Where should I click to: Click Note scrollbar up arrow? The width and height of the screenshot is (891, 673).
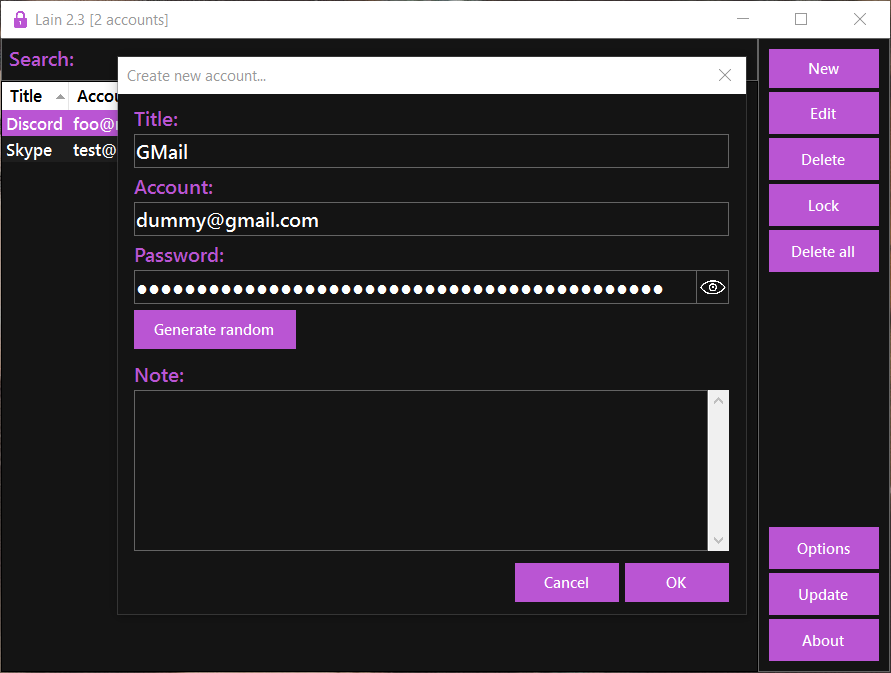[718, 401]
